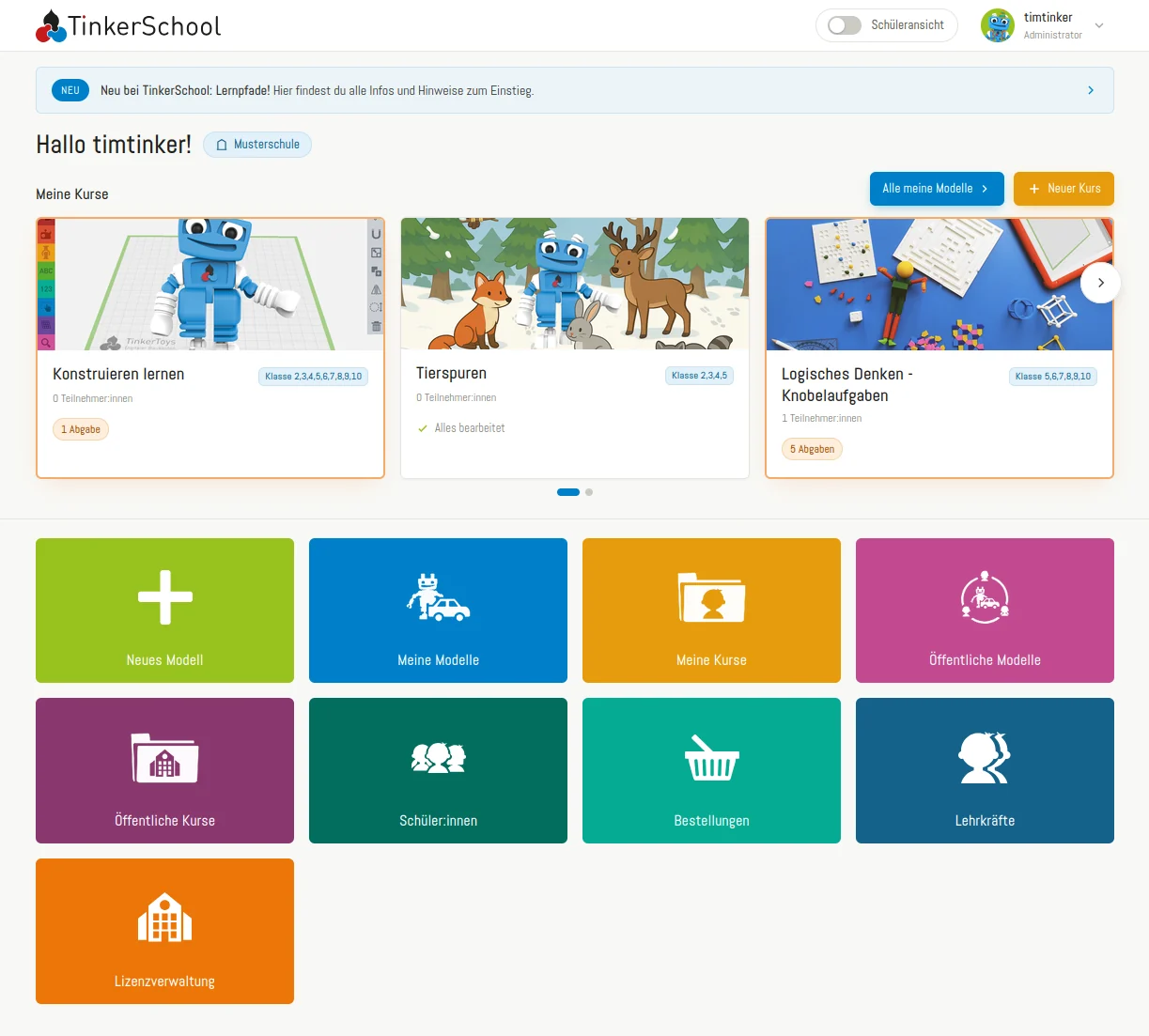
Task: Click the Klasse 2,3,4,5 grade tag
Action: 700,376
